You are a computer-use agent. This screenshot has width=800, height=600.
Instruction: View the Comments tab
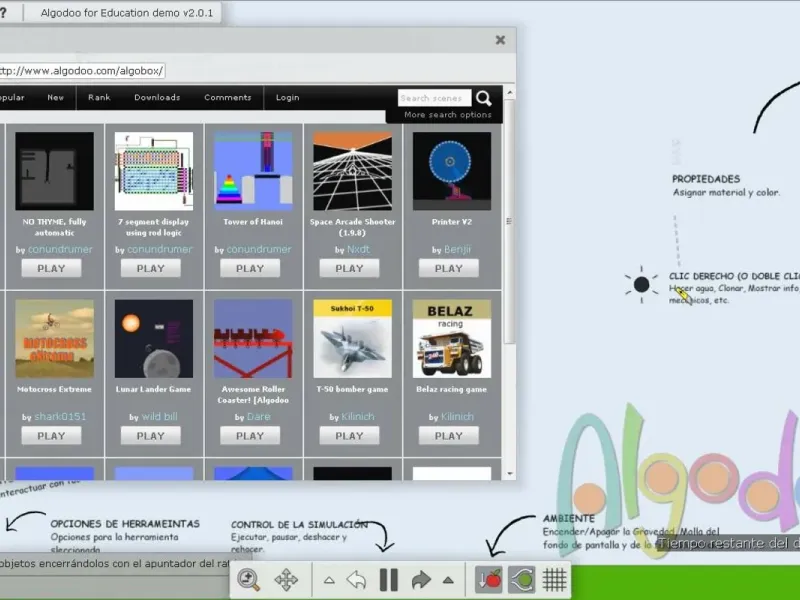click(x=228, y=97)
